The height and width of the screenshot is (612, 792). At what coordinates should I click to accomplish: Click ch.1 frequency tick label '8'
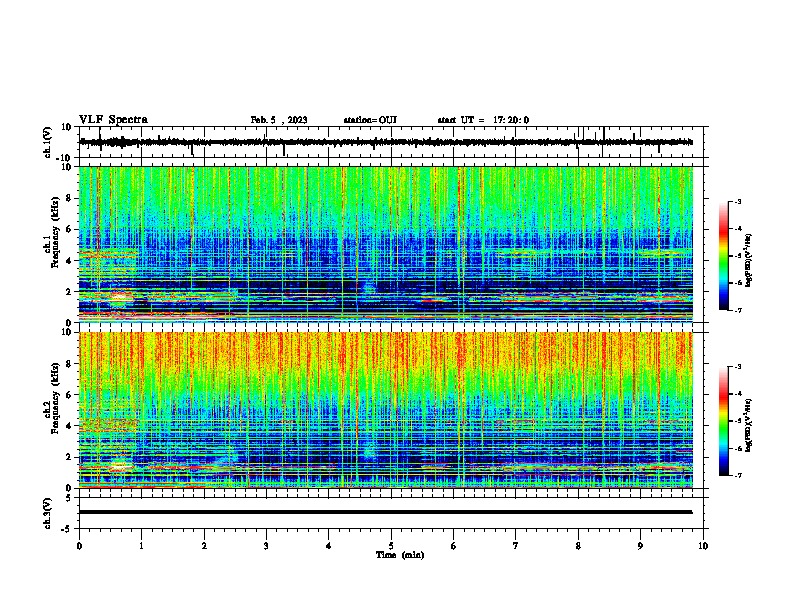click(70, 198)
